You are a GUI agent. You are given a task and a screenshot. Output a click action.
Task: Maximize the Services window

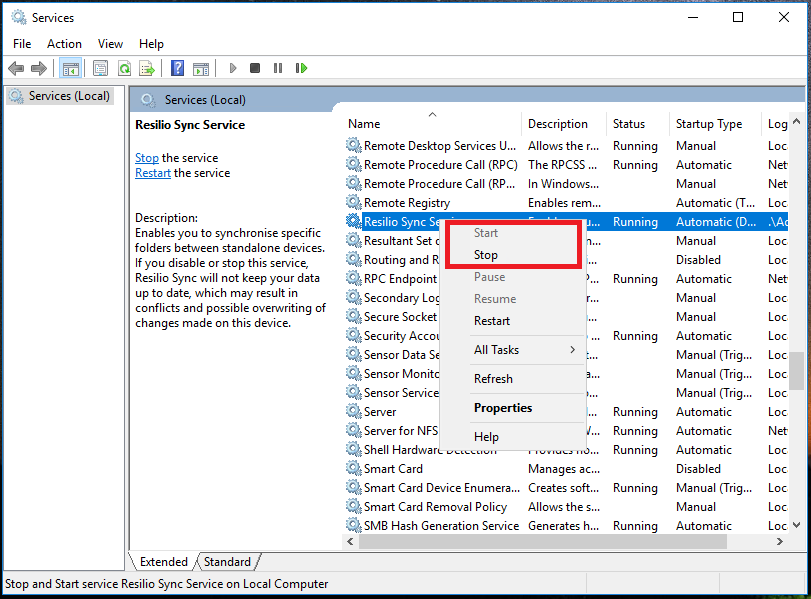(738, 17)
